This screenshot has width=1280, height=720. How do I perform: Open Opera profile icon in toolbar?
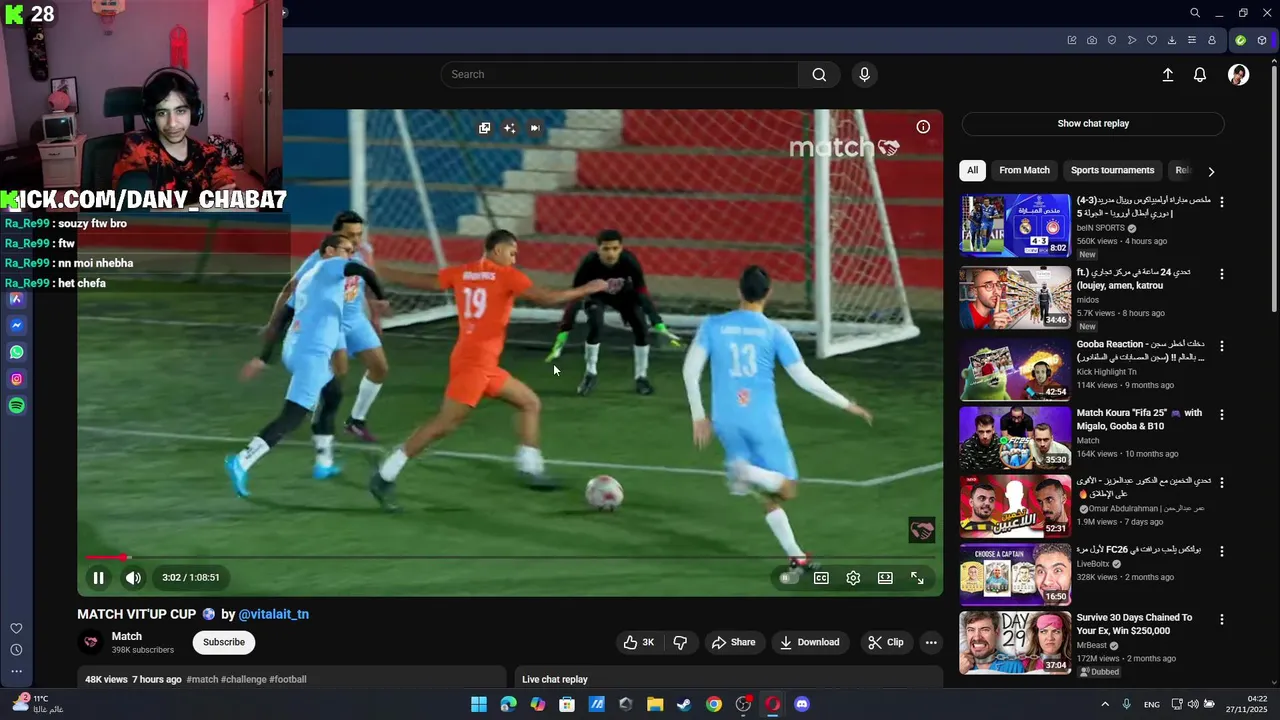1212,40
